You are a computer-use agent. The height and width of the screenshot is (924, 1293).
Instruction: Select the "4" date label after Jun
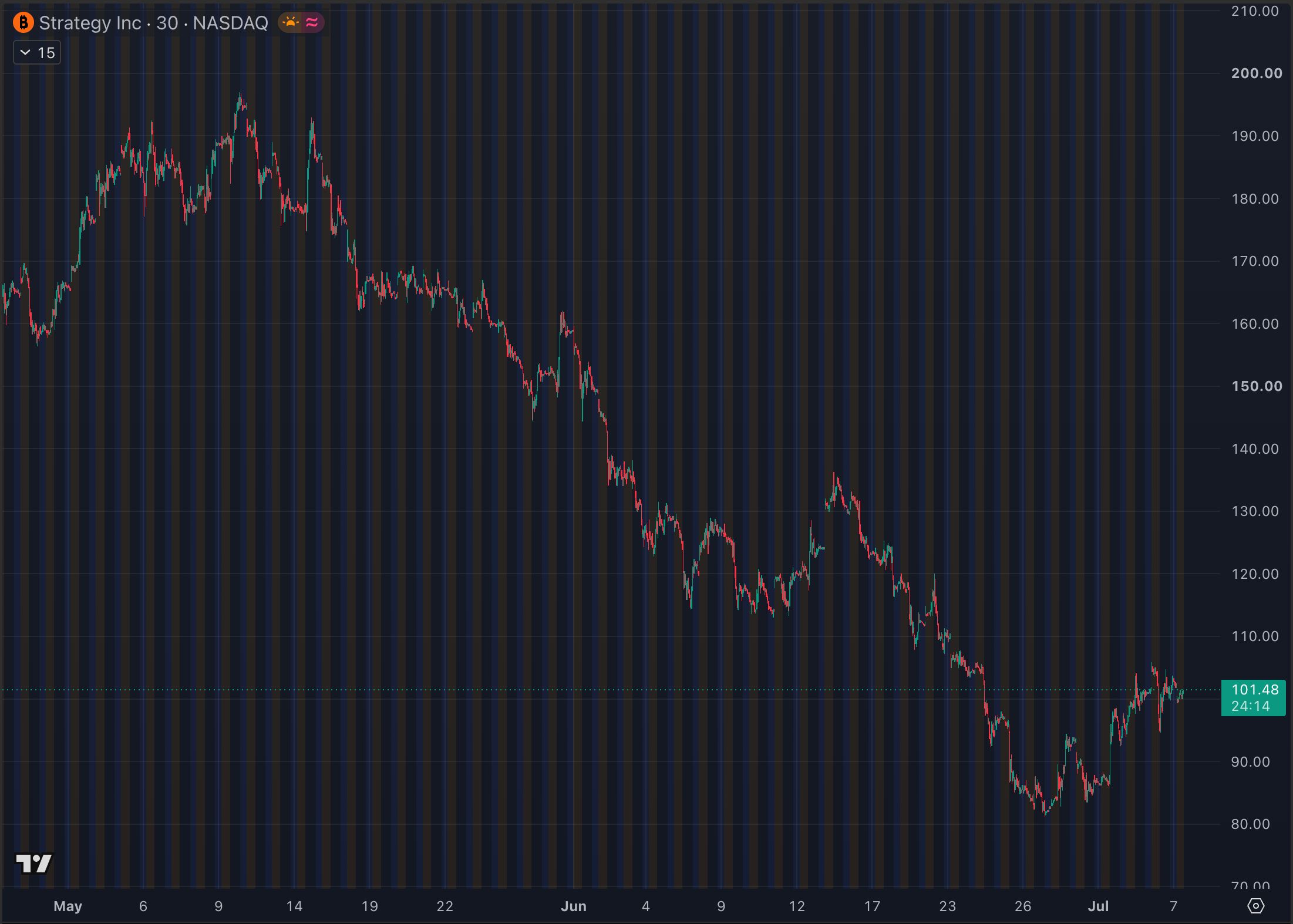pyautogui.click(x=645, y=906)
